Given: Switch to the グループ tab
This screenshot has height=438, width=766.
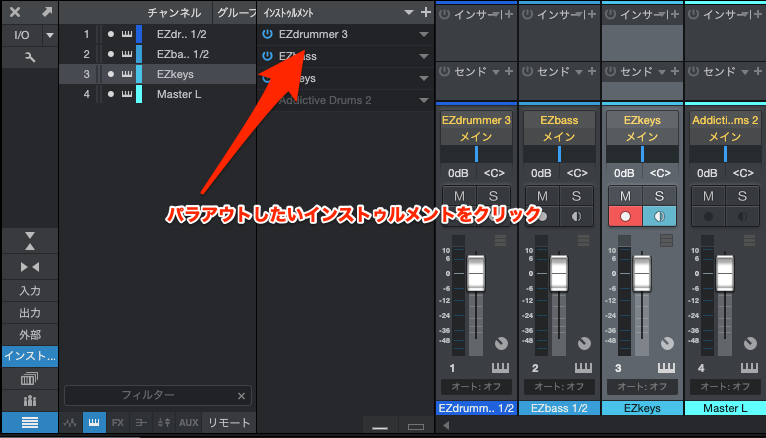Looking at the screenshot, I should [x=236, y=13].
